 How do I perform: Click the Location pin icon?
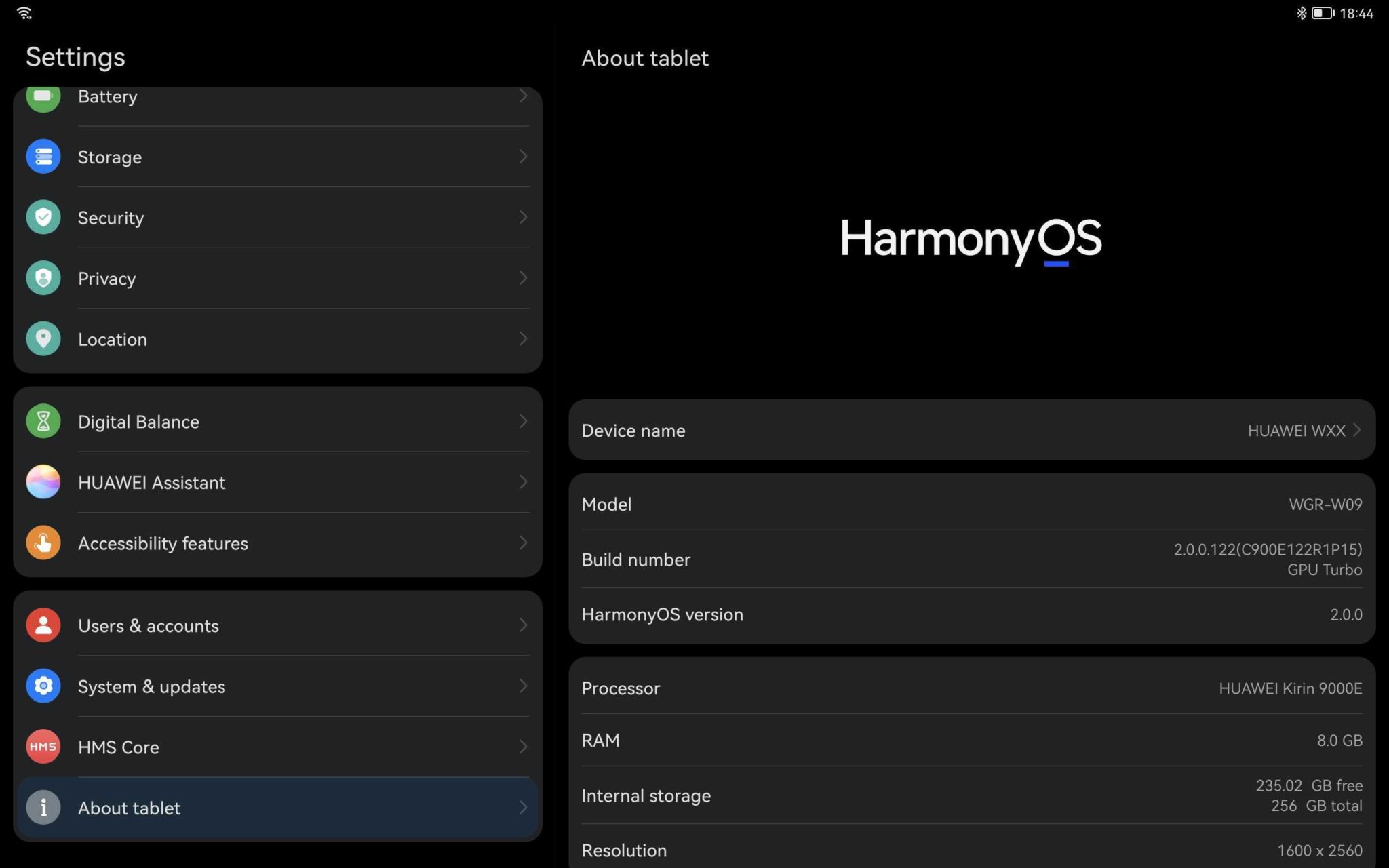click(x=43, y=339)
